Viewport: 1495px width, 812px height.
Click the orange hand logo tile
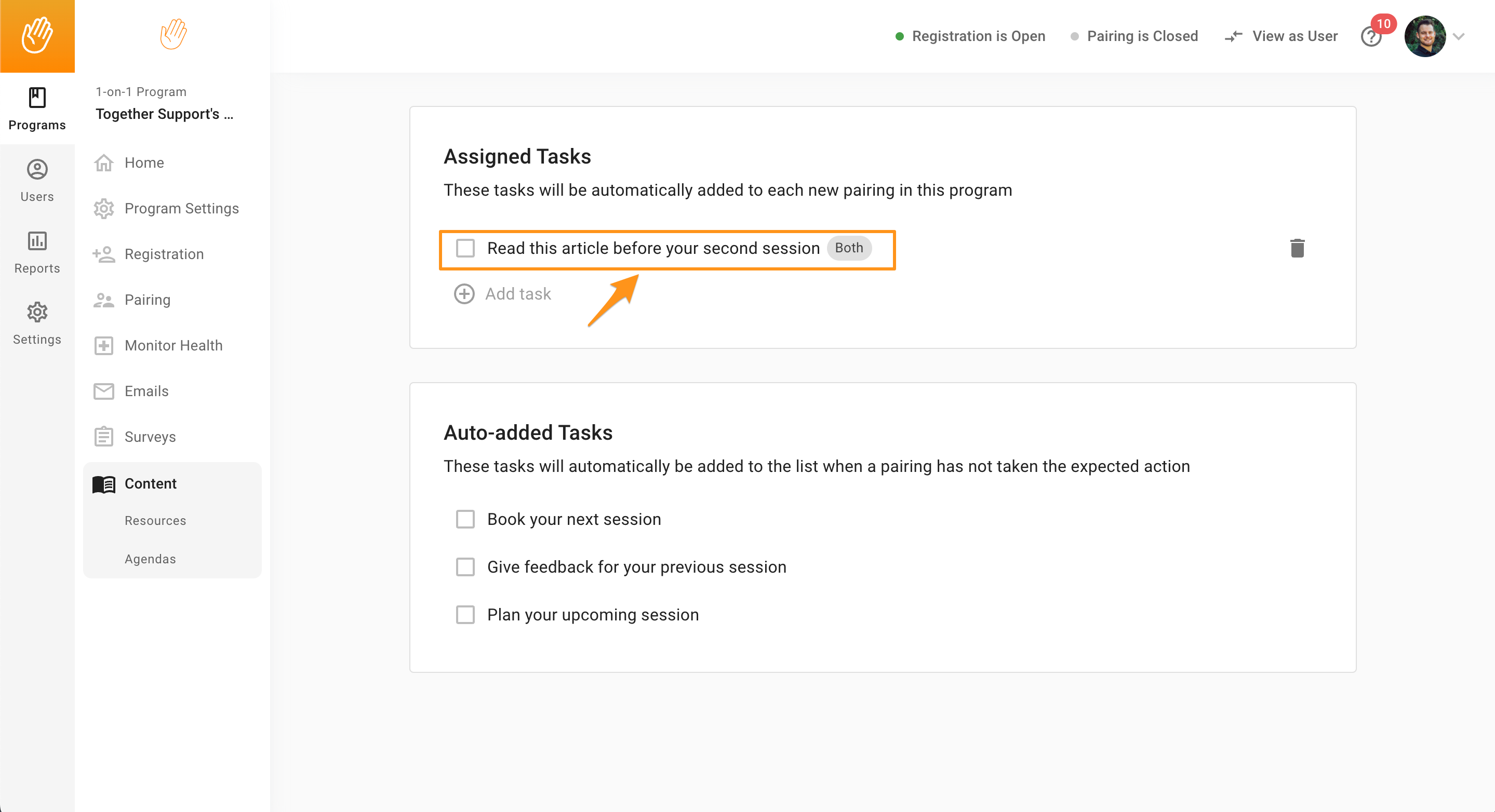tap(37, 36)
